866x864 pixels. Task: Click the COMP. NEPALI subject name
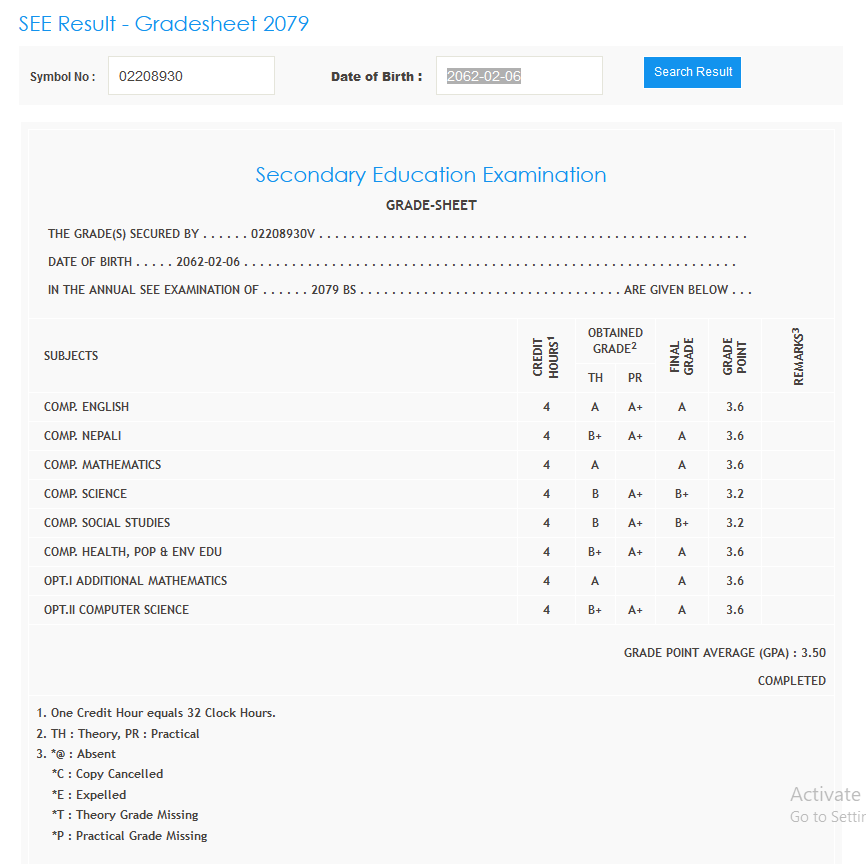coord(83,436)
